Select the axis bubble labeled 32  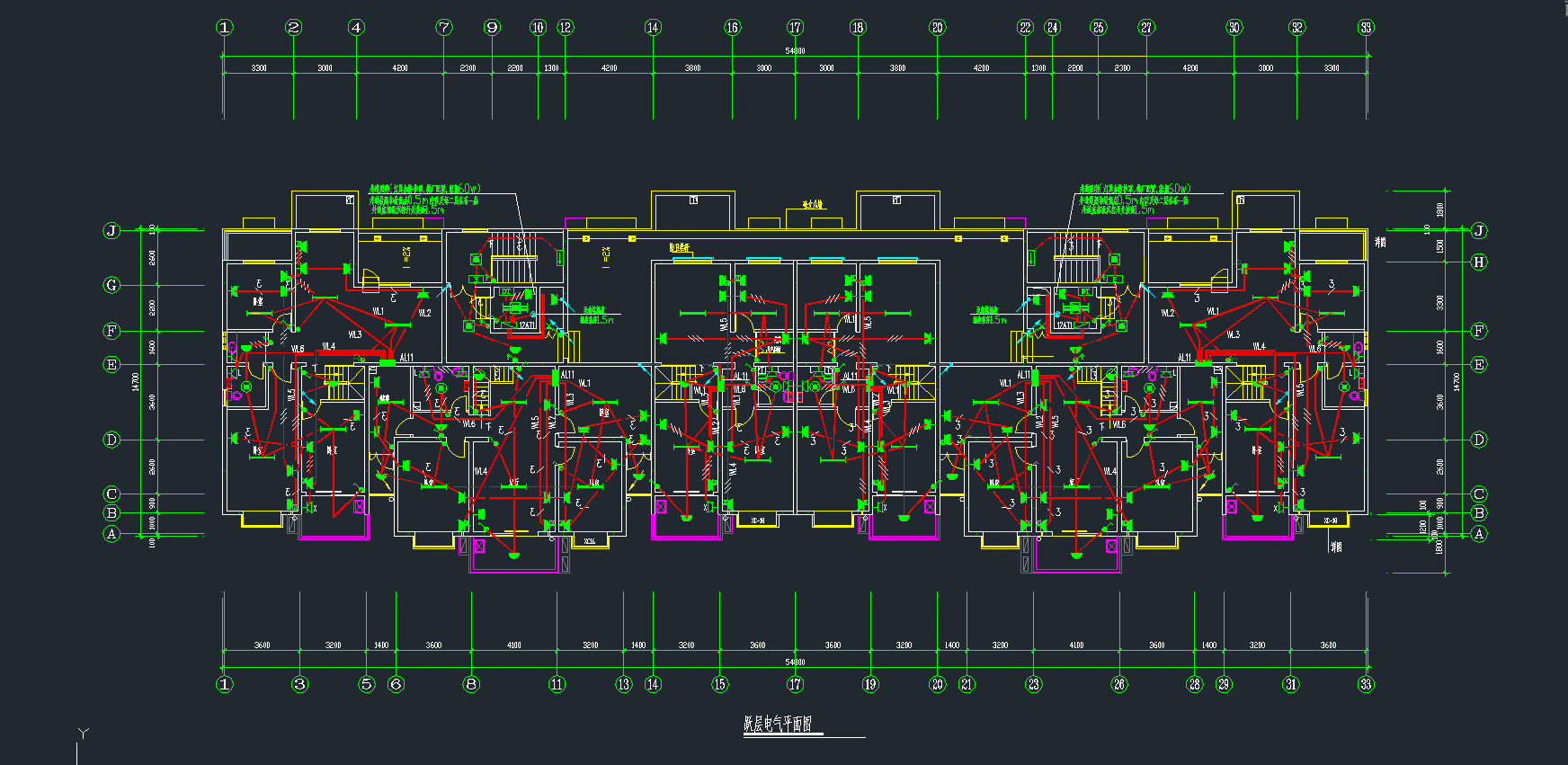(1296, 27)
